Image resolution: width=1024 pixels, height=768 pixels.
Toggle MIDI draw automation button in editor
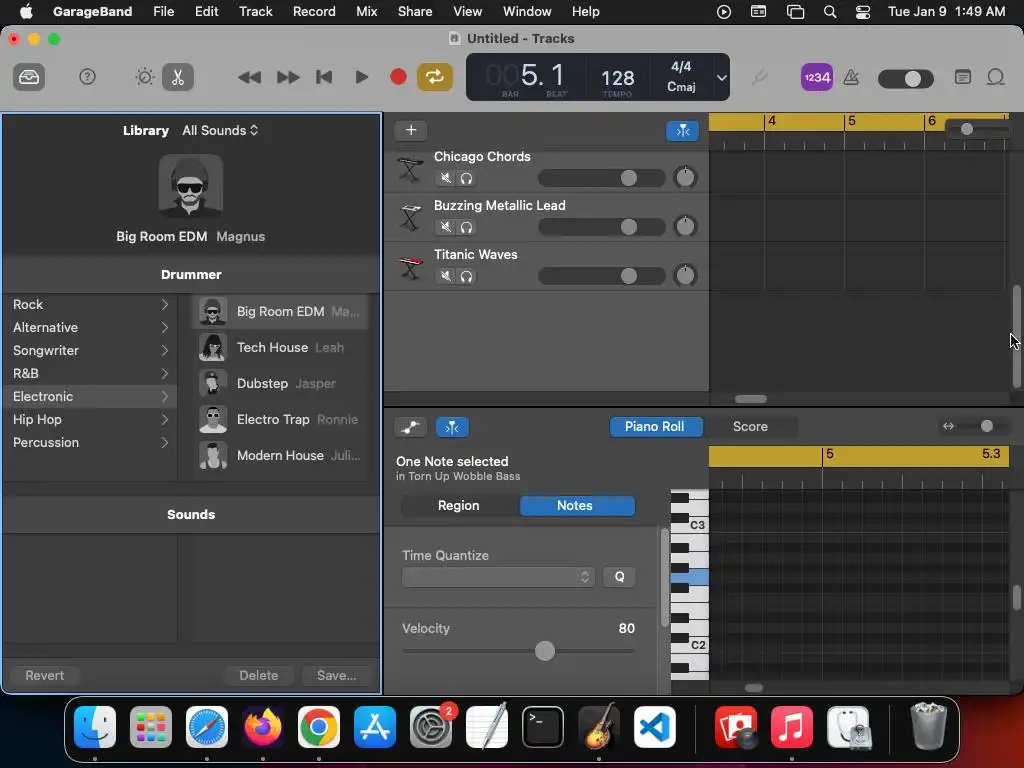[411, 427]
